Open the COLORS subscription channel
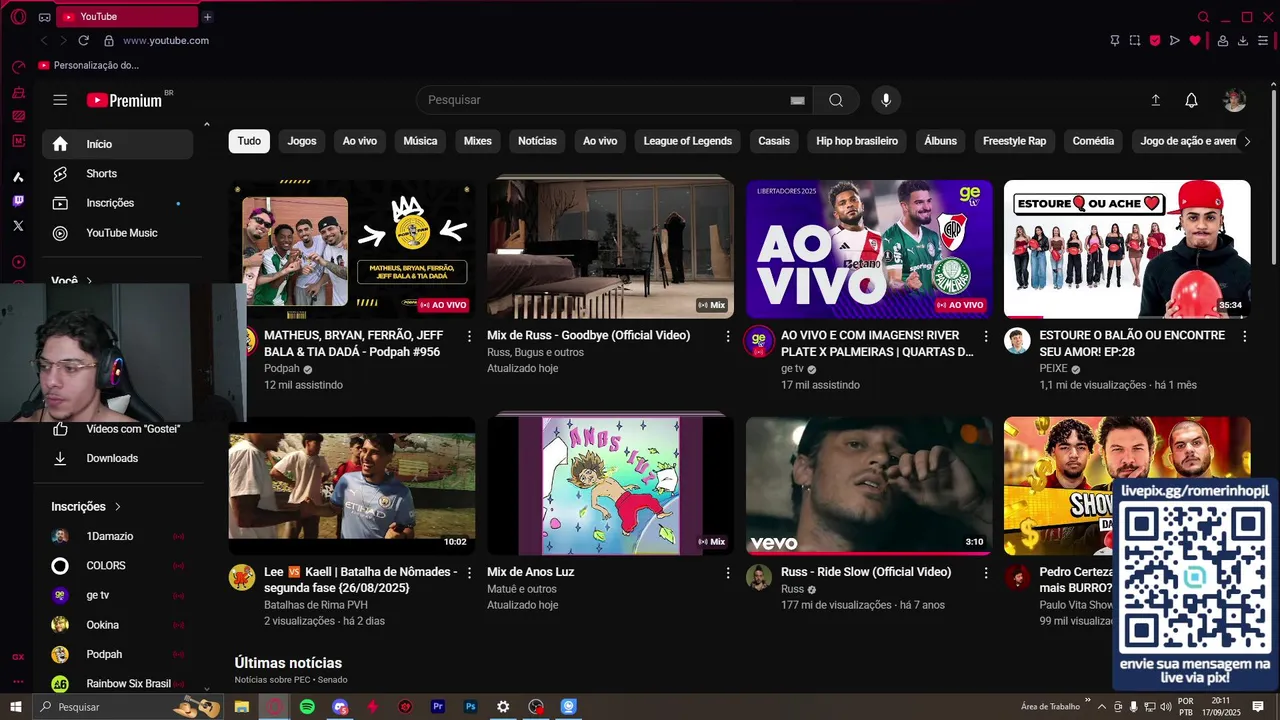Viewport: 1280px width, 720px height. point(117,566)
